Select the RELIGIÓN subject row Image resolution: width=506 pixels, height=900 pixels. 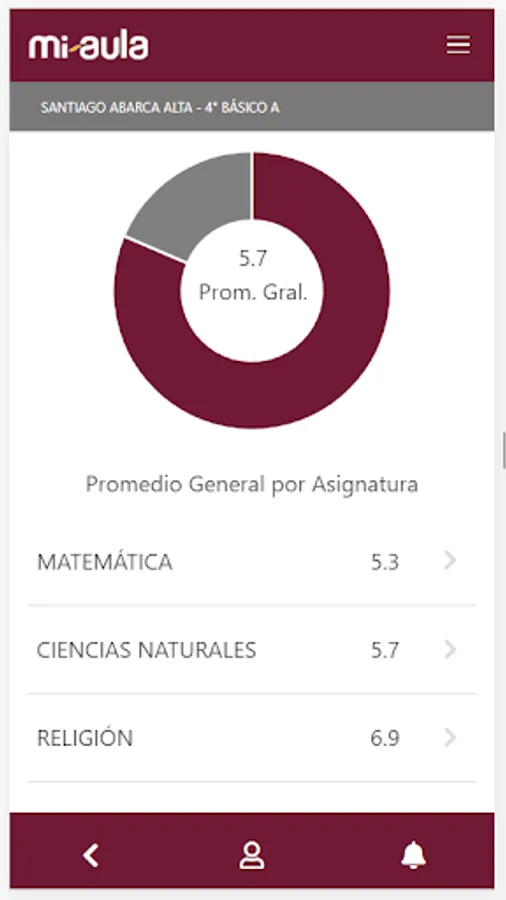(252, 738)
